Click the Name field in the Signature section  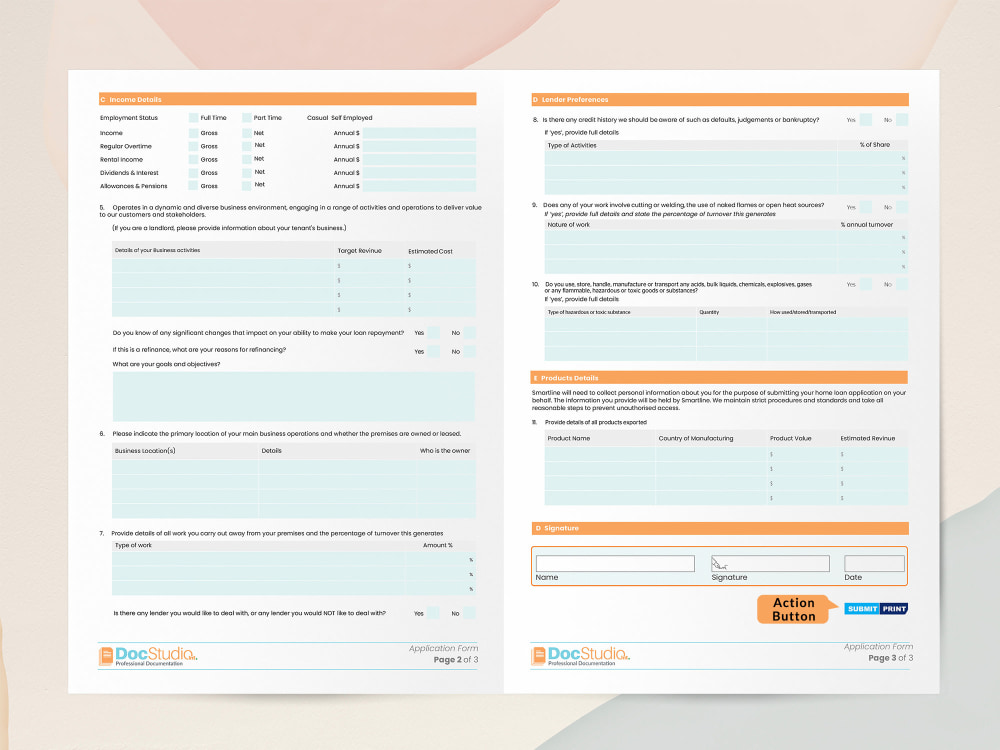pos(614,563)
